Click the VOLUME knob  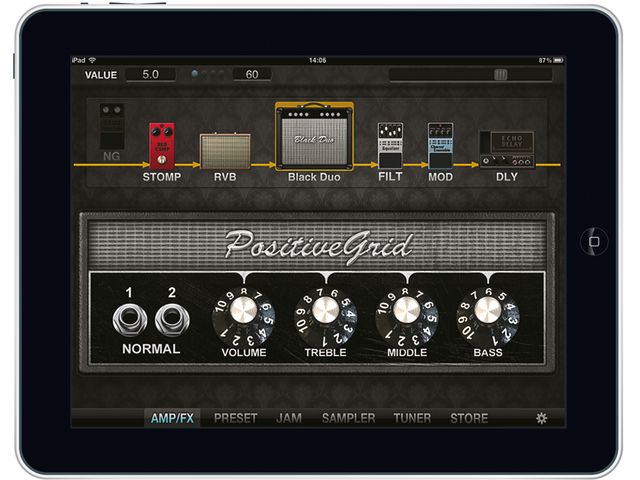244,311
